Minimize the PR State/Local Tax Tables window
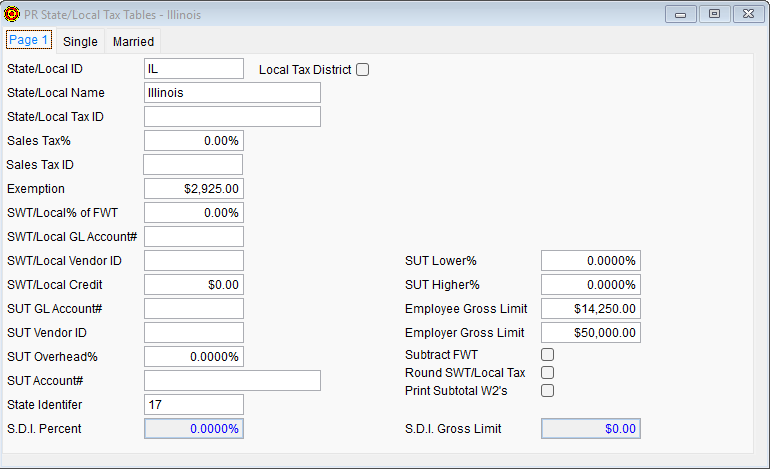The height and width of the screenshot is (473, 772). point(680,14)
